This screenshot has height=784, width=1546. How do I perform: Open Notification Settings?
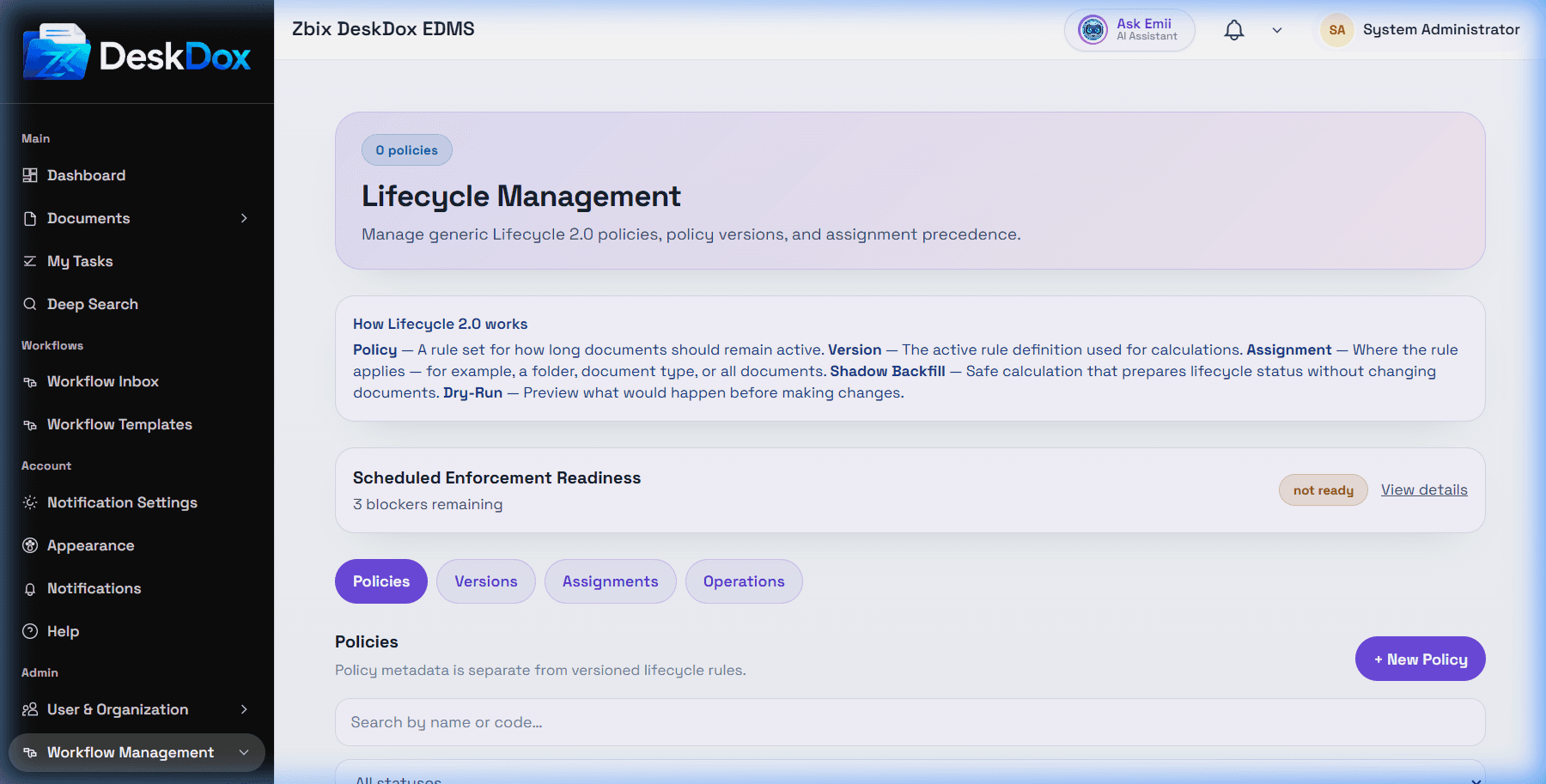(x=137, y=502)
